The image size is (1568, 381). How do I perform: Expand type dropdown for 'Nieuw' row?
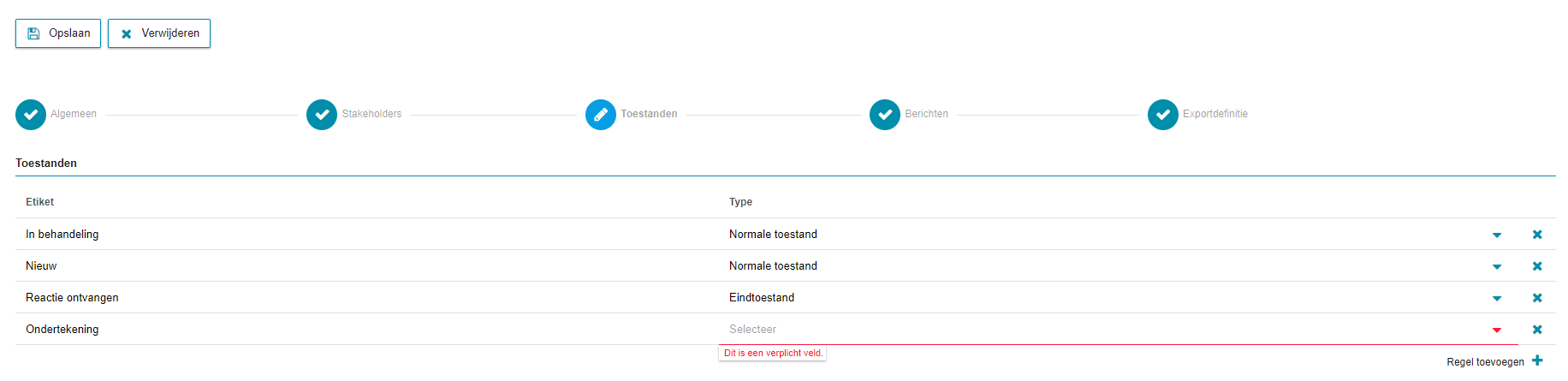tap(1497, 267)
